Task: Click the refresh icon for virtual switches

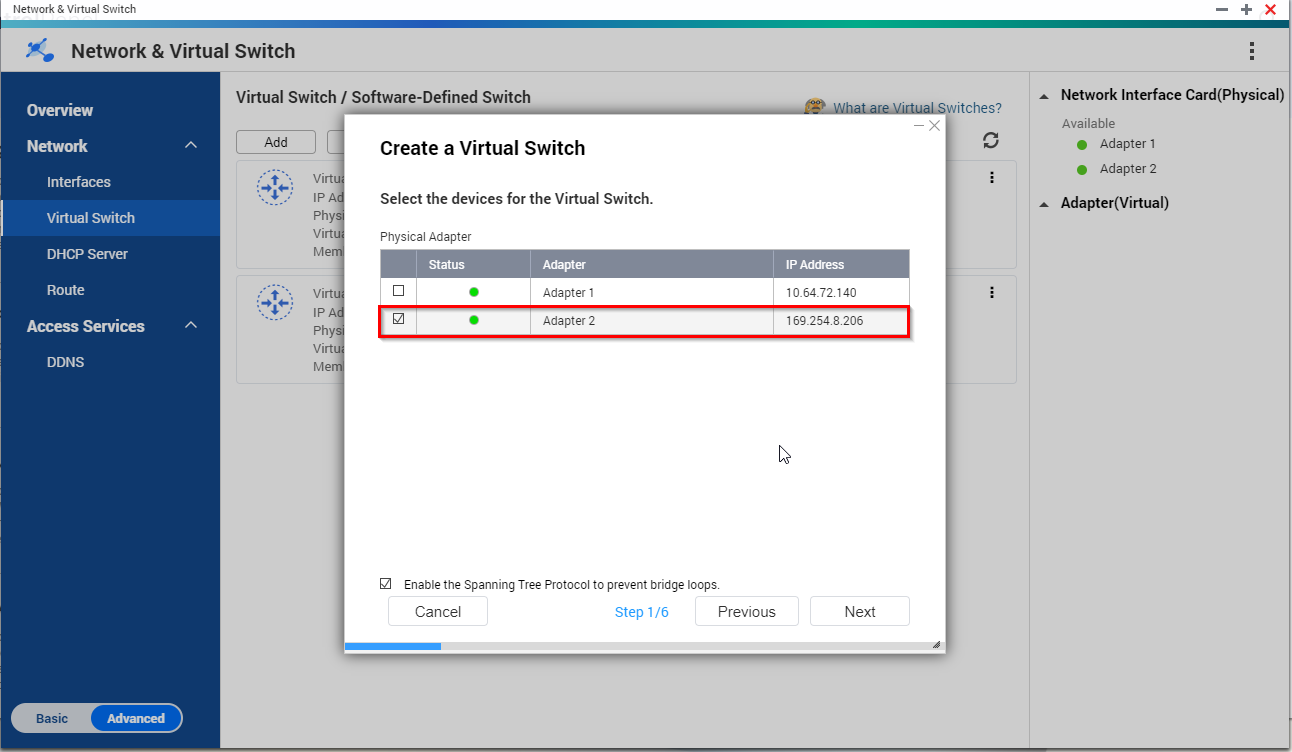Action: tap(991, 141)
